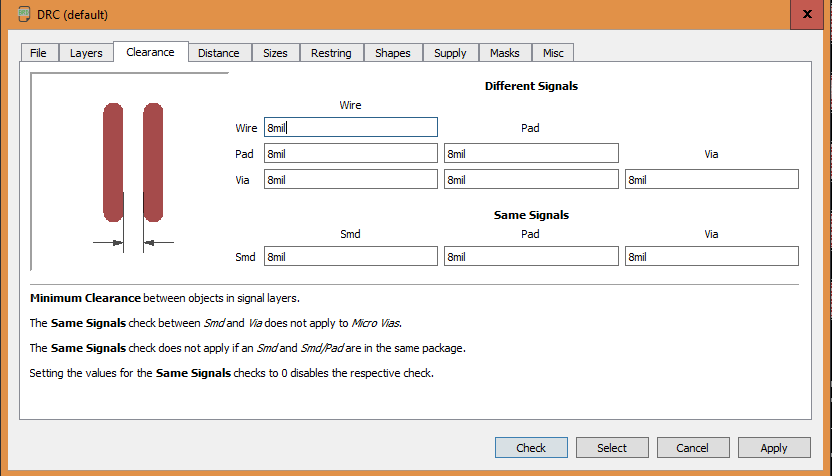
Task: Click the Pad-to-Wire clearance field
Action: pos(350,153)
